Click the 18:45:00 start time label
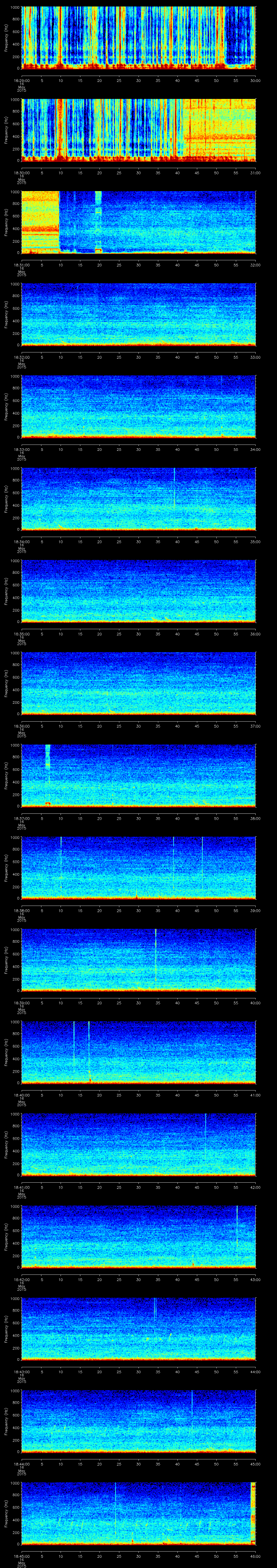The width and height of the screenshot is (277, 1568). [21, 1556]
